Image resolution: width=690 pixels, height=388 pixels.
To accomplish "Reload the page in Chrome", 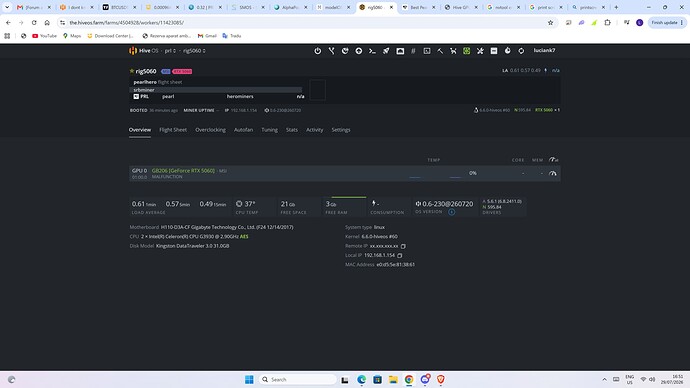I will tap(34, 22).
